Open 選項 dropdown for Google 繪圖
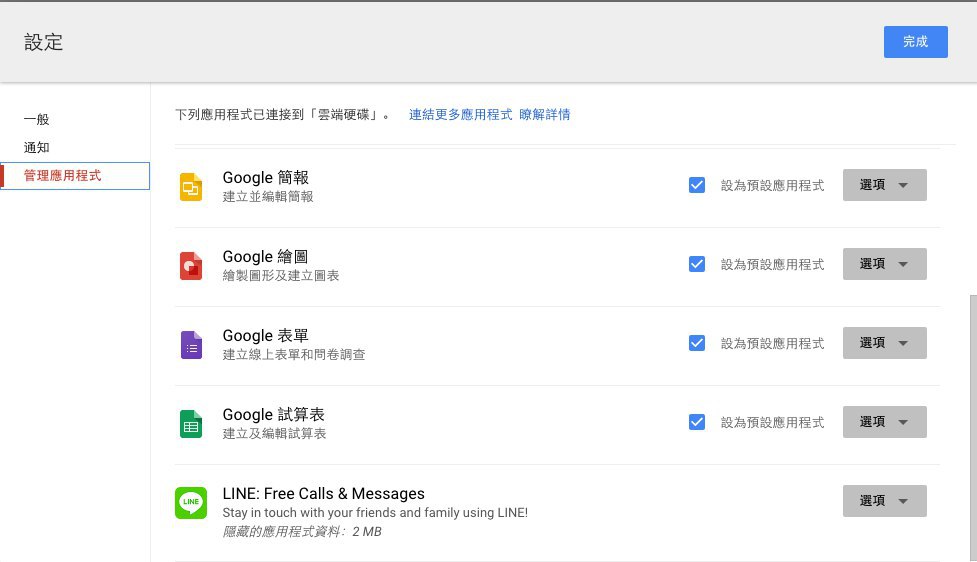 (x=884, y=264)
